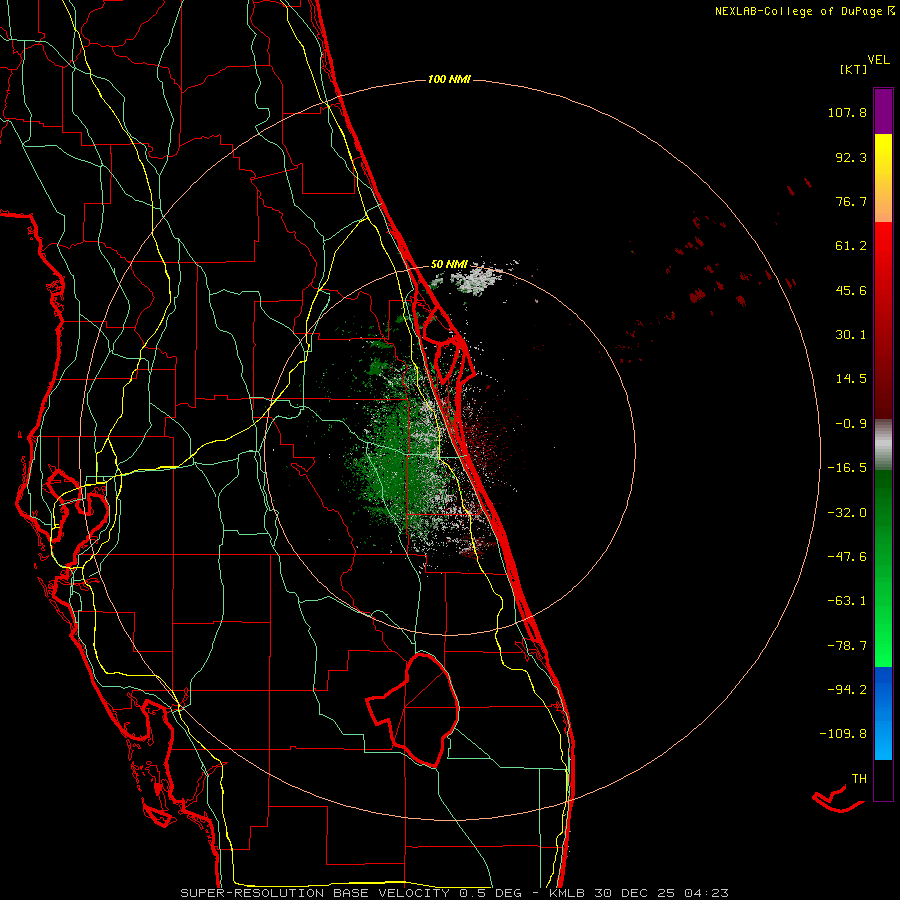Viewport: 900px width, 900px height.
Task: Select the 76.7 legend value
Action: pyautogui.click(x=851, y=201)
